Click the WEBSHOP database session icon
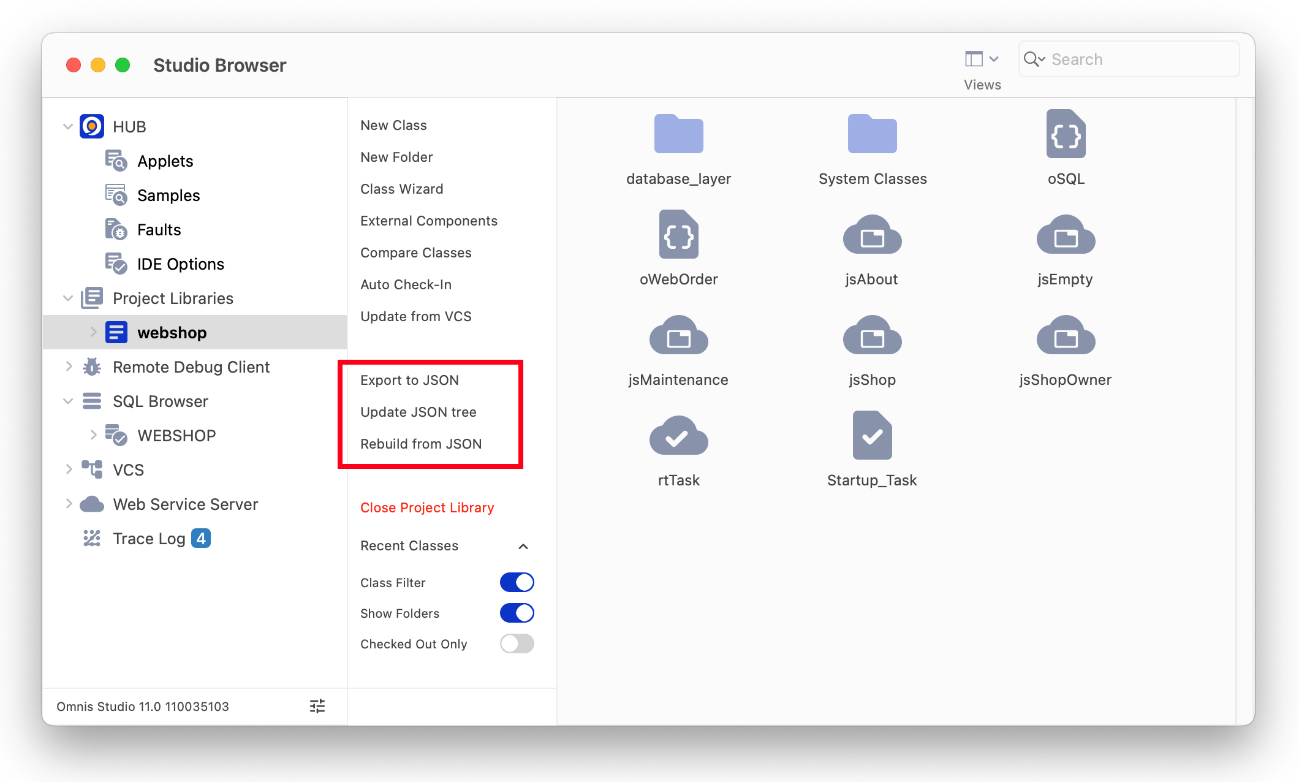Viewport: 1299px width, 782px height. (116, 435)
